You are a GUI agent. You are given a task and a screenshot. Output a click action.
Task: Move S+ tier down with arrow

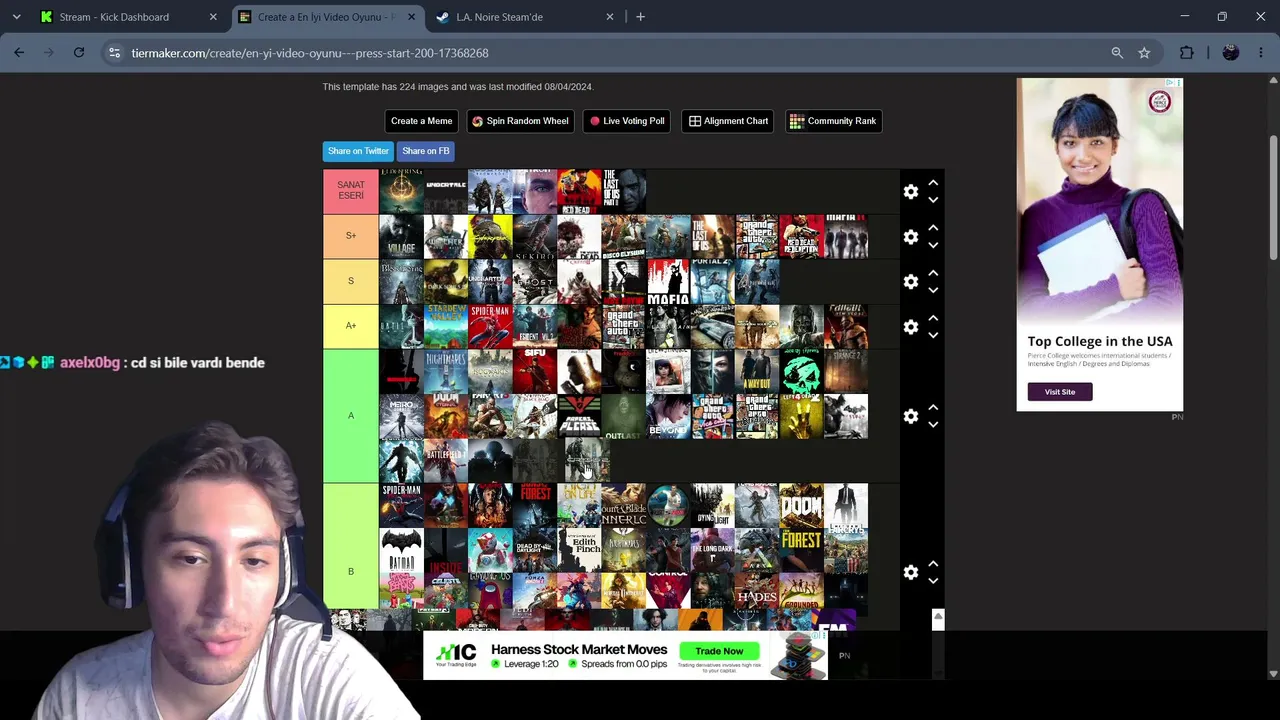933,245
